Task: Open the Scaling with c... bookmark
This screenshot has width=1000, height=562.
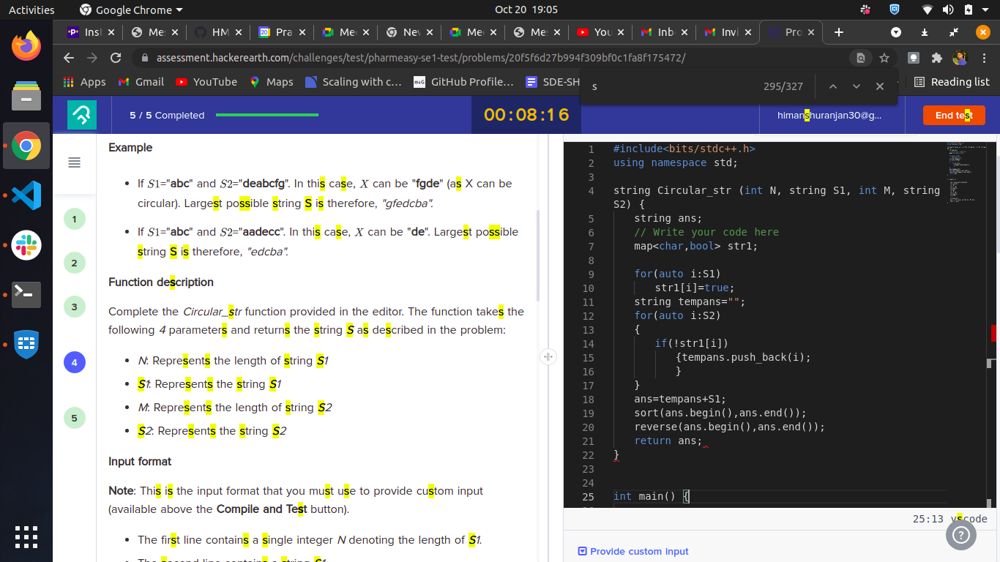Action: coord(353,82)
